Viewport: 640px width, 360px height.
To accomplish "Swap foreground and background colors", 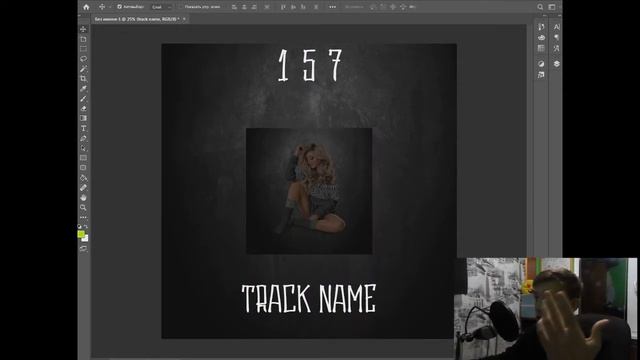I will pyautogui.click(x=86, y=227).
